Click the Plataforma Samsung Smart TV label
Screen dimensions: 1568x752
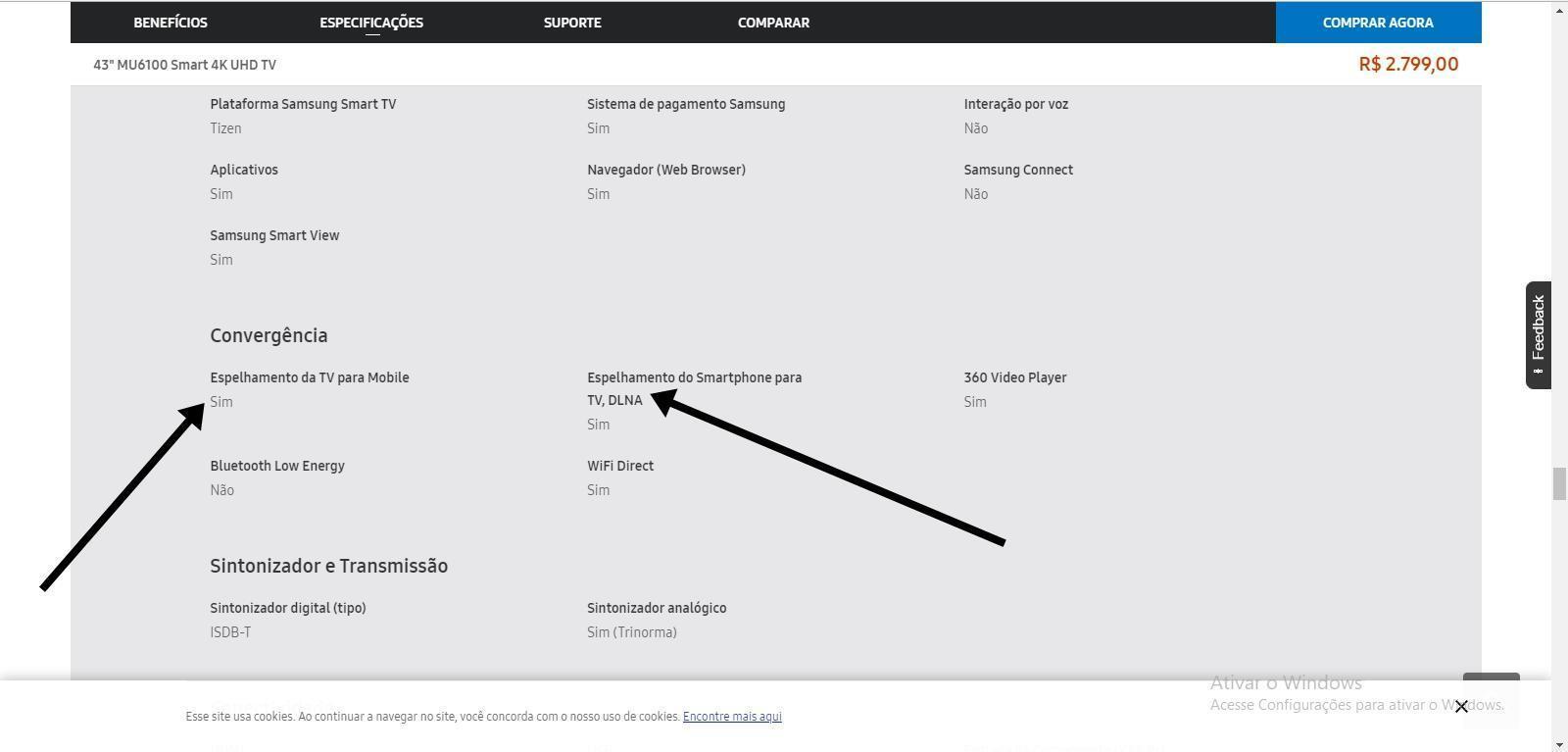pos(303,104)
